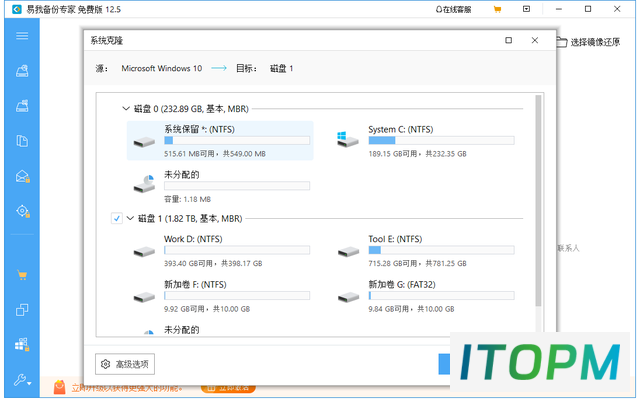Collapse the Disk 1 group
640x402 pixels.
tap(130, 218)
